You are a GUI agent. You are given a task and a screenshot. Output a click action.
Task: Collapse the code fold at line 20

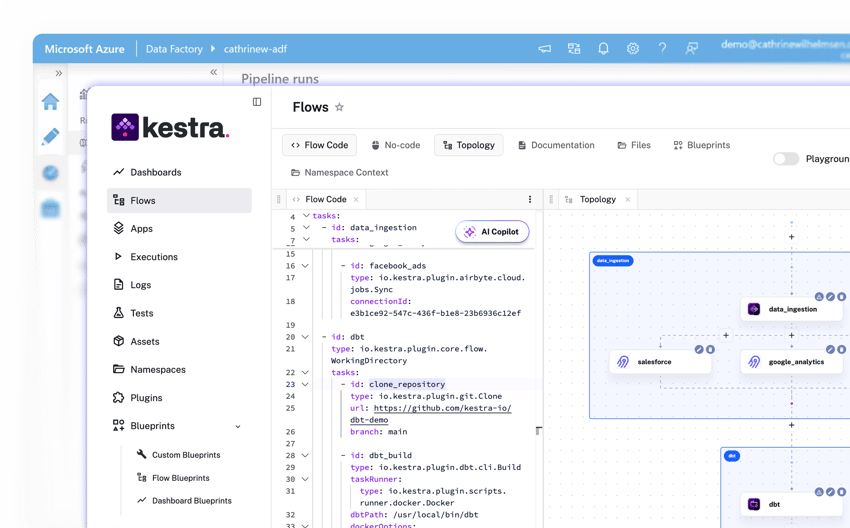pos(306,337)
